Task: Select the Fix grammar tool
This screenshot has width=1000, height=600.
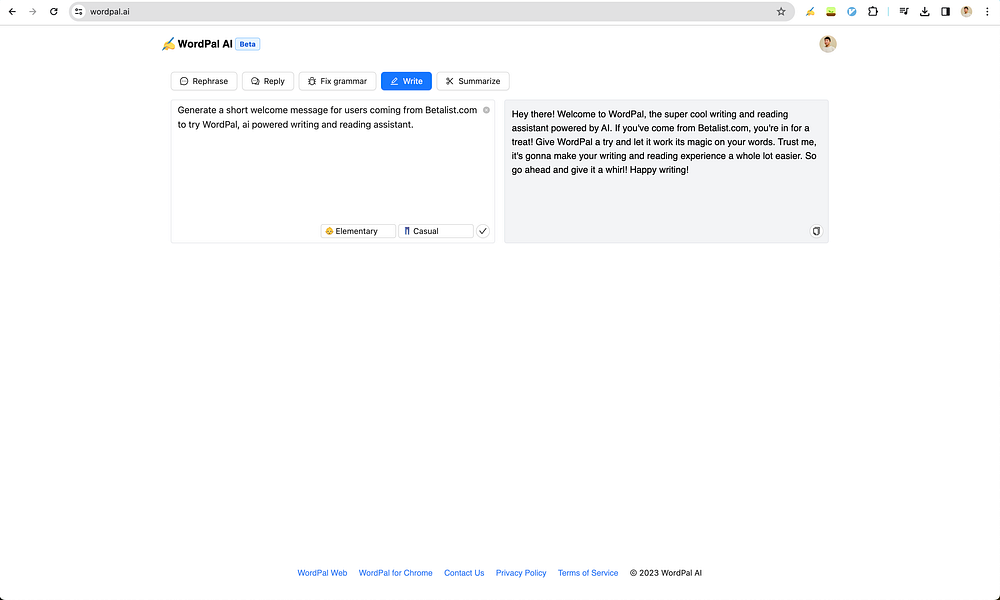Action: click(x=336, y=81)
